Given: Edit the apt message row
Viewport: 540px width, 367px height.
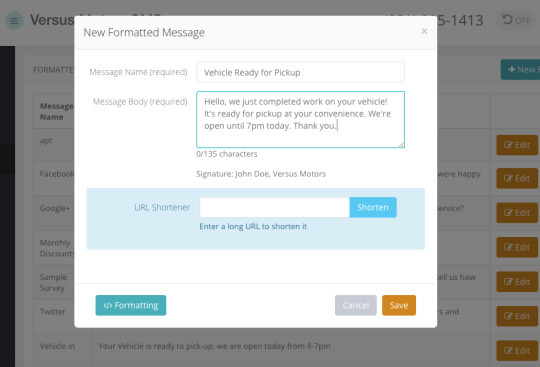Looking at the screenshot, I should pos(517,145).
